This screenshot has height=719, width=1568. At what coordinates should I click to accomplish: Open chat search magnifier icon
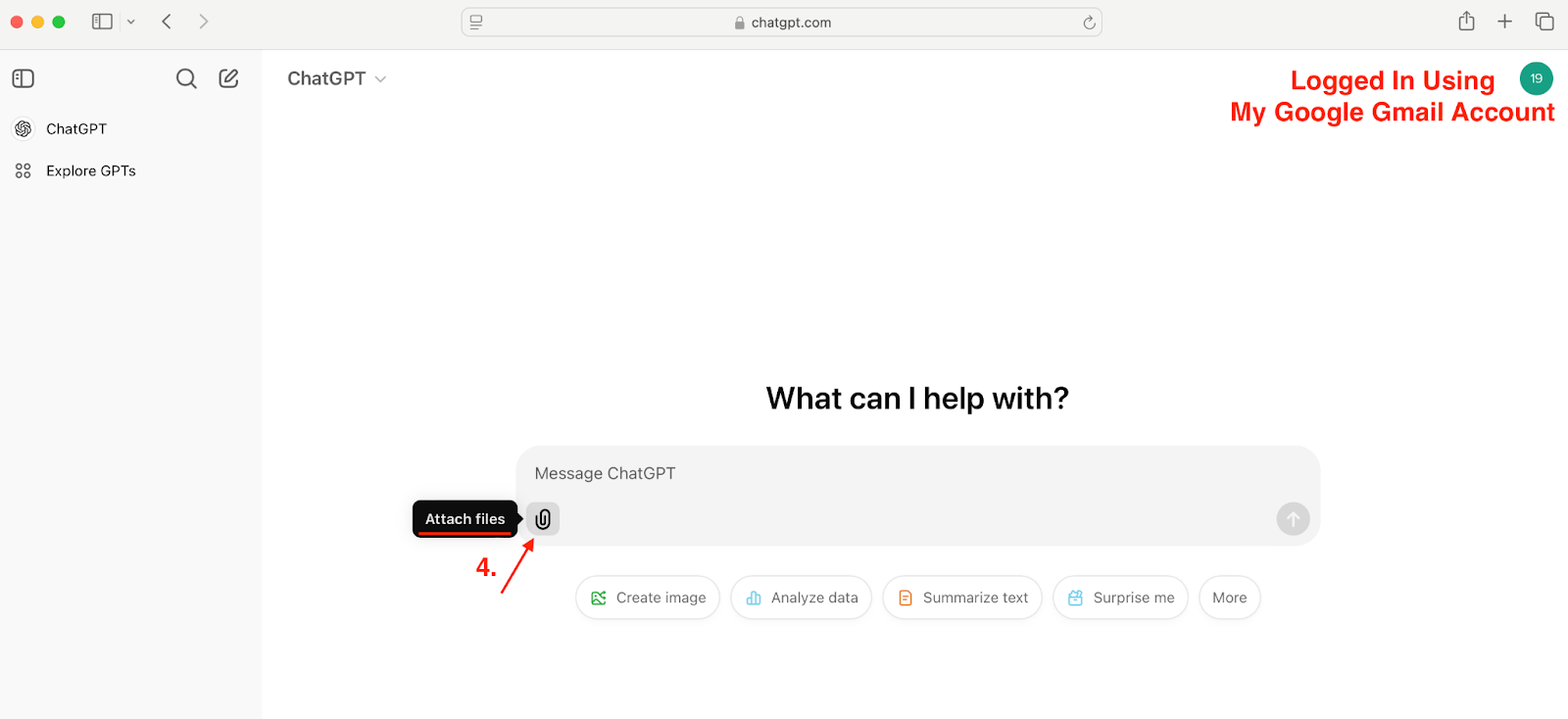(x=186, y=78)
